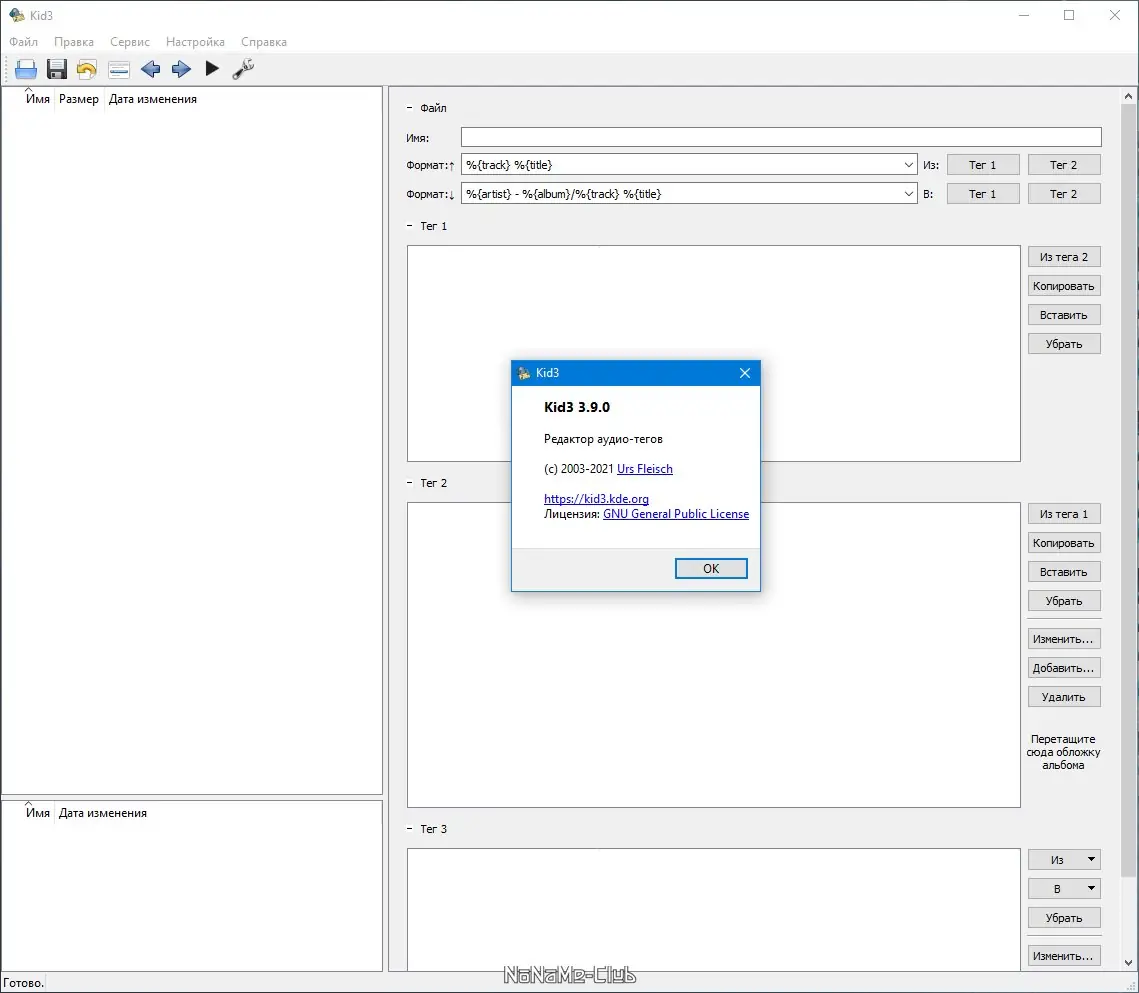Screen dimensions: 1139x993
Task: Click OK in the About dialog
Action: [x=711, y=569]
